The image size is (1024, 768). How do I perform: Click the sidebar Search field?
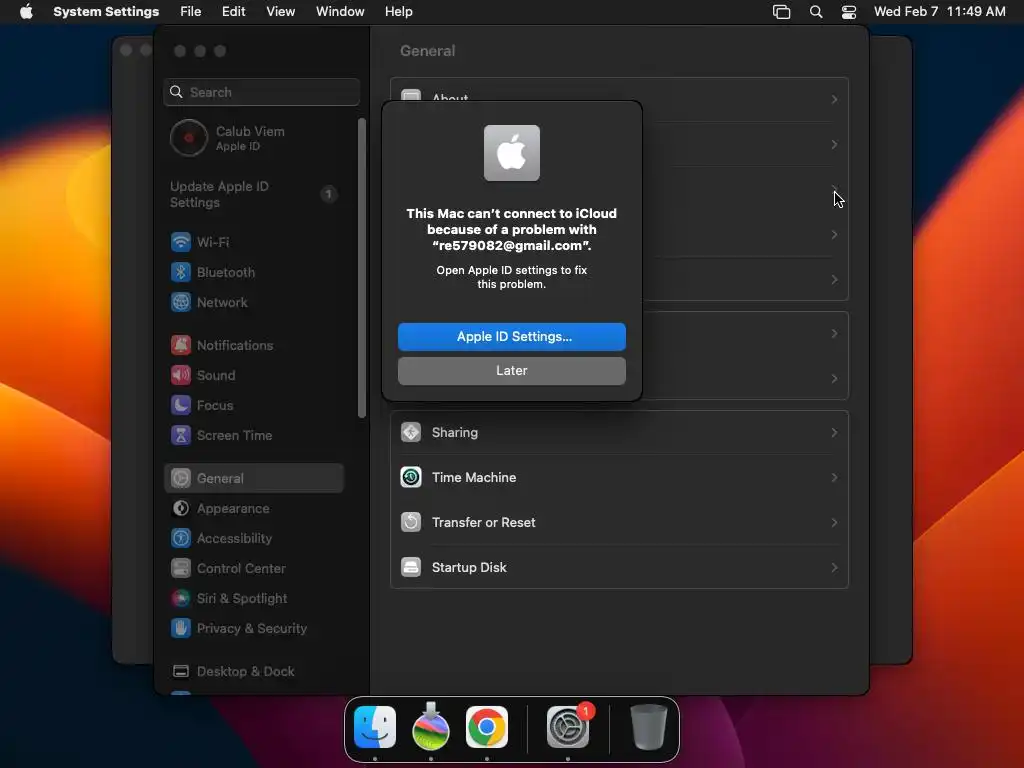(261, 92)
